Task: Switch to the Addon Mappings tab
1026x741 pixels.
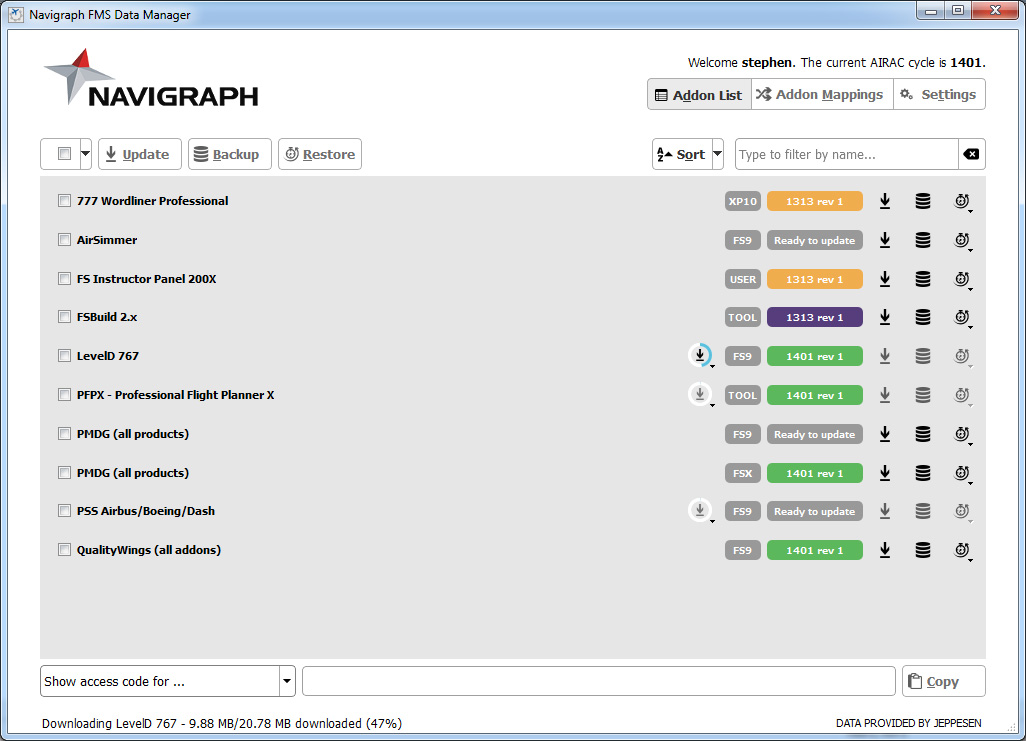Action: coord(820,95)
